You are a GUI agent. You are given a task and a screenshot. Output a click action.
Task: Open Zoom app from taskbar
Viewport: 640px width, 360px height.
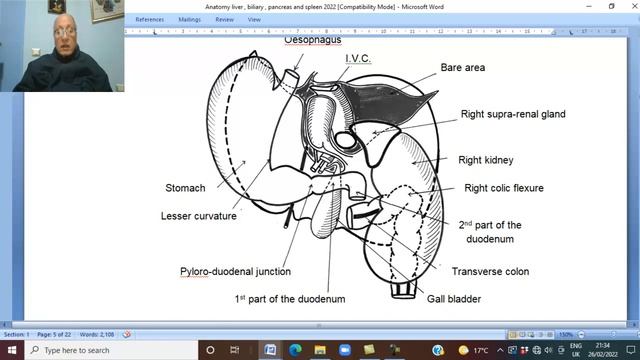click(345, 350)
